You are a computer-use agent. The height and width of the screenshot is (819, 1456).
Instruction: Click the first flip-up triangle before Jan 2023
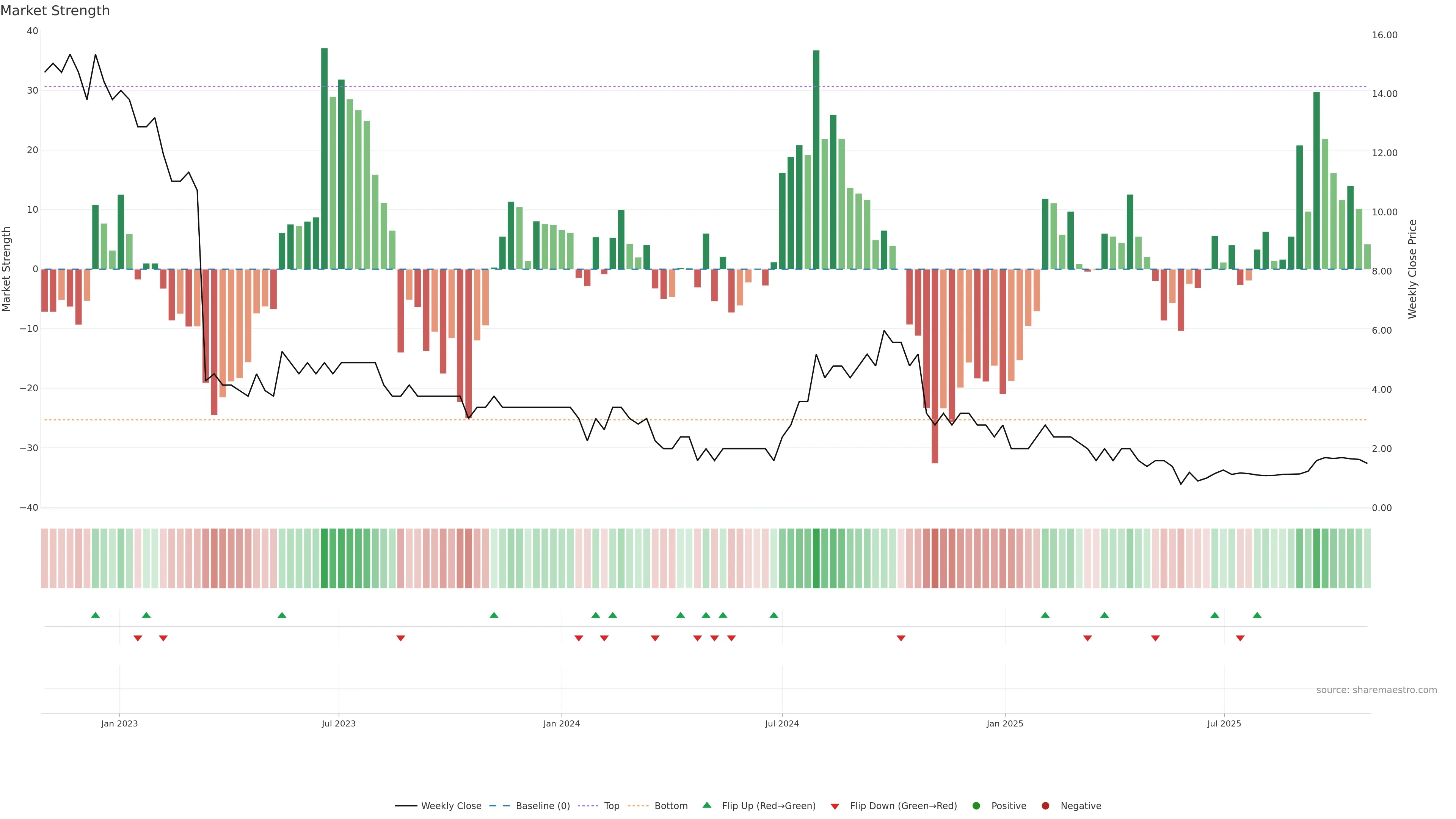click(x=96, y=615)
